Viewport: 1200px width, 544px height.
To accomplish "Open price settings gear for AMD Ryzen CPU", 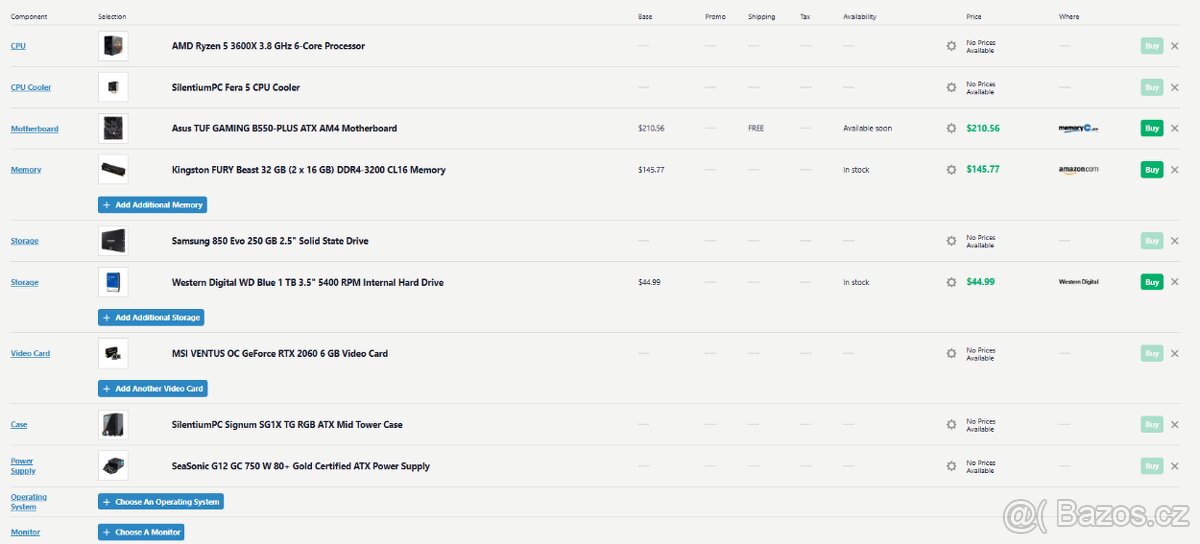I will (951, 46).
